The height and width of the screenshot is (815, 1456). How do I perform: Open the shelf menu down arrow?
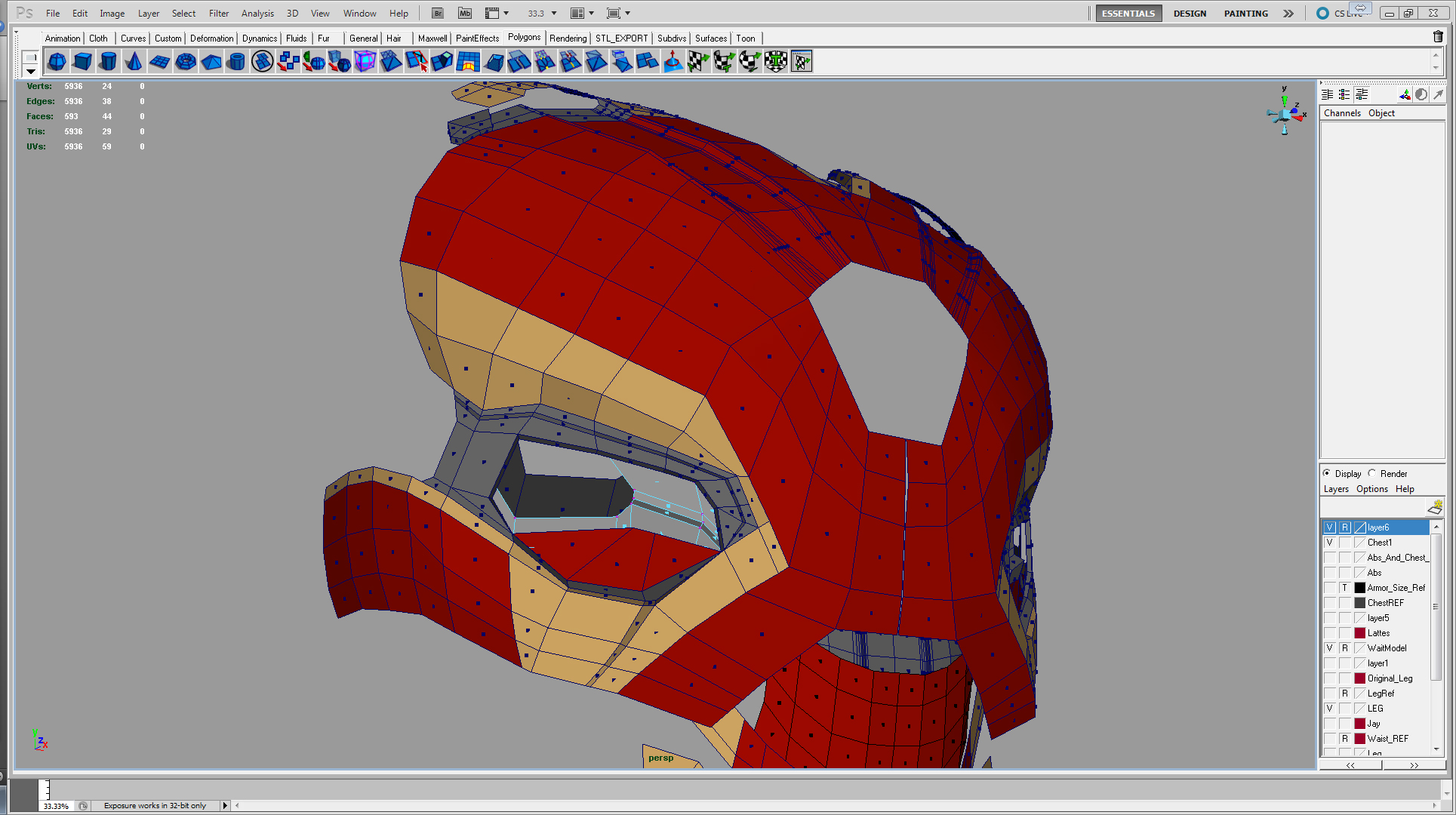coord(31,71)
